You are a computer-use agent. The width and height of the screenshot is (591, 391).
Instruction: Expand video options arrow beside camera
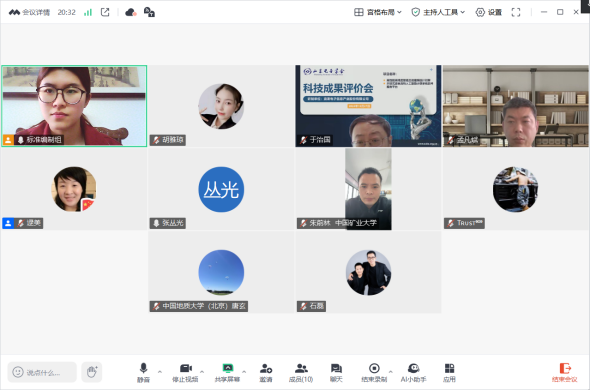point(202,372)
